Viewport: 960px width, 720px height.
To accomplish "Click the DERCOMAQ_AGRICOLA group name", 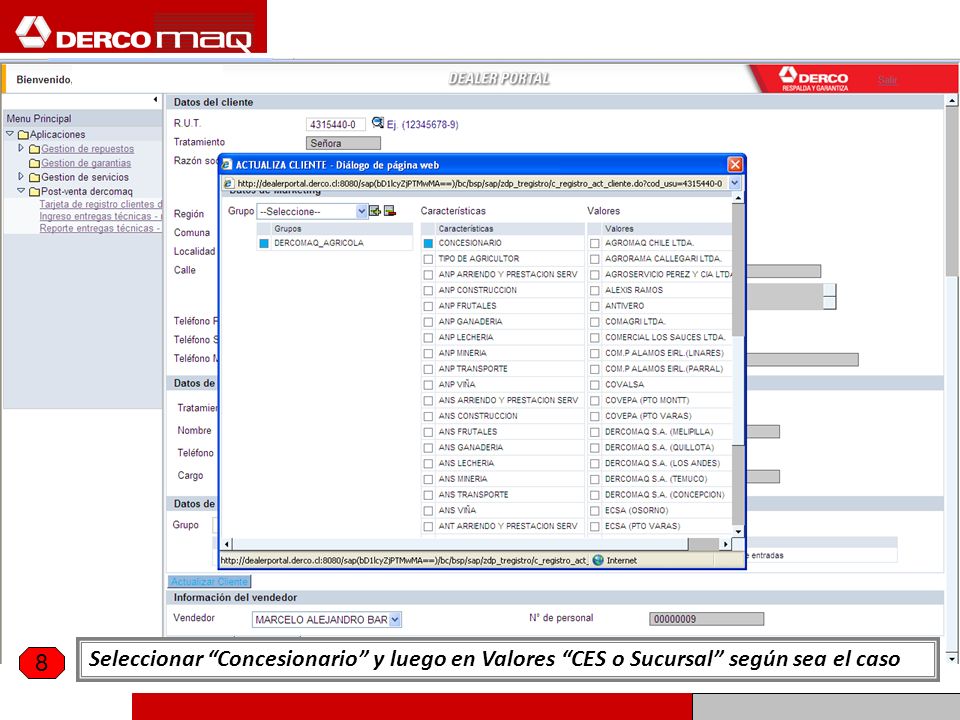I will pyautogui.click(x=318, y=243).
